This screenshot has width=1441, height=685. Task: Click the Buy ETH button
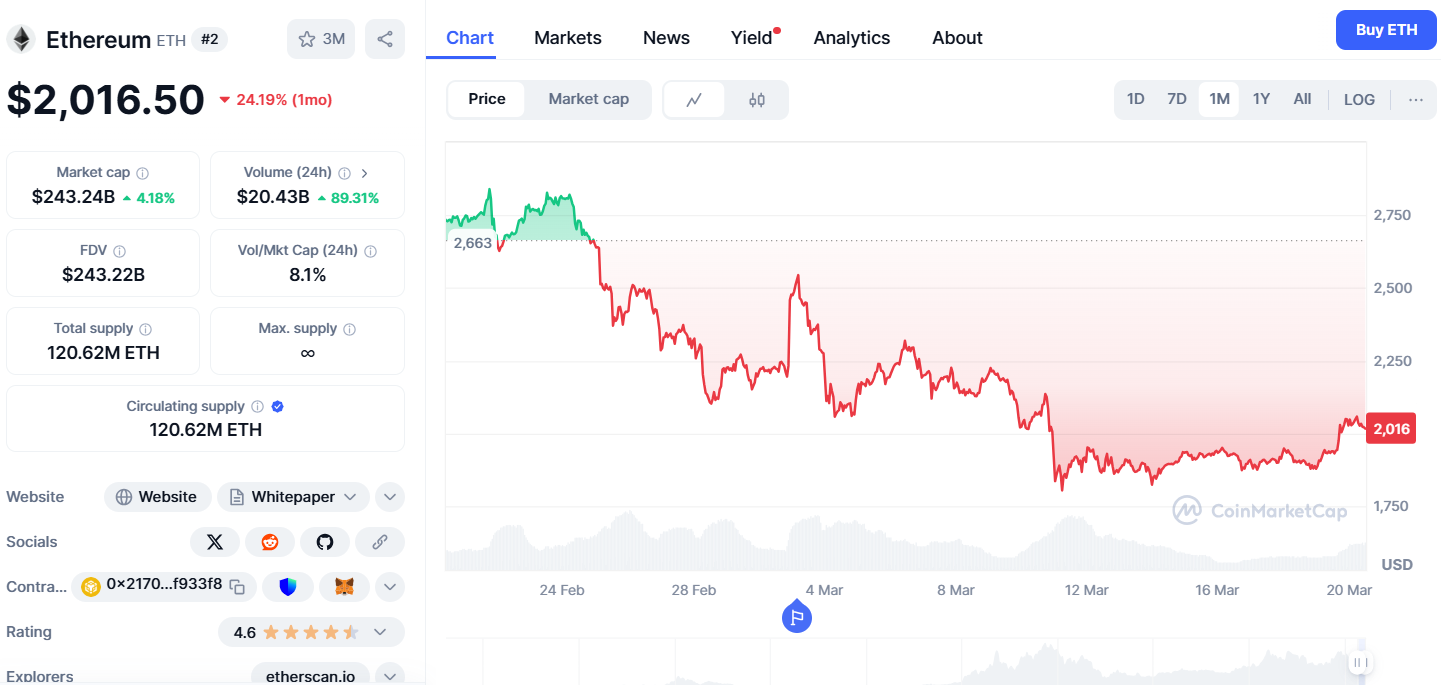[x=1386, y=30]
